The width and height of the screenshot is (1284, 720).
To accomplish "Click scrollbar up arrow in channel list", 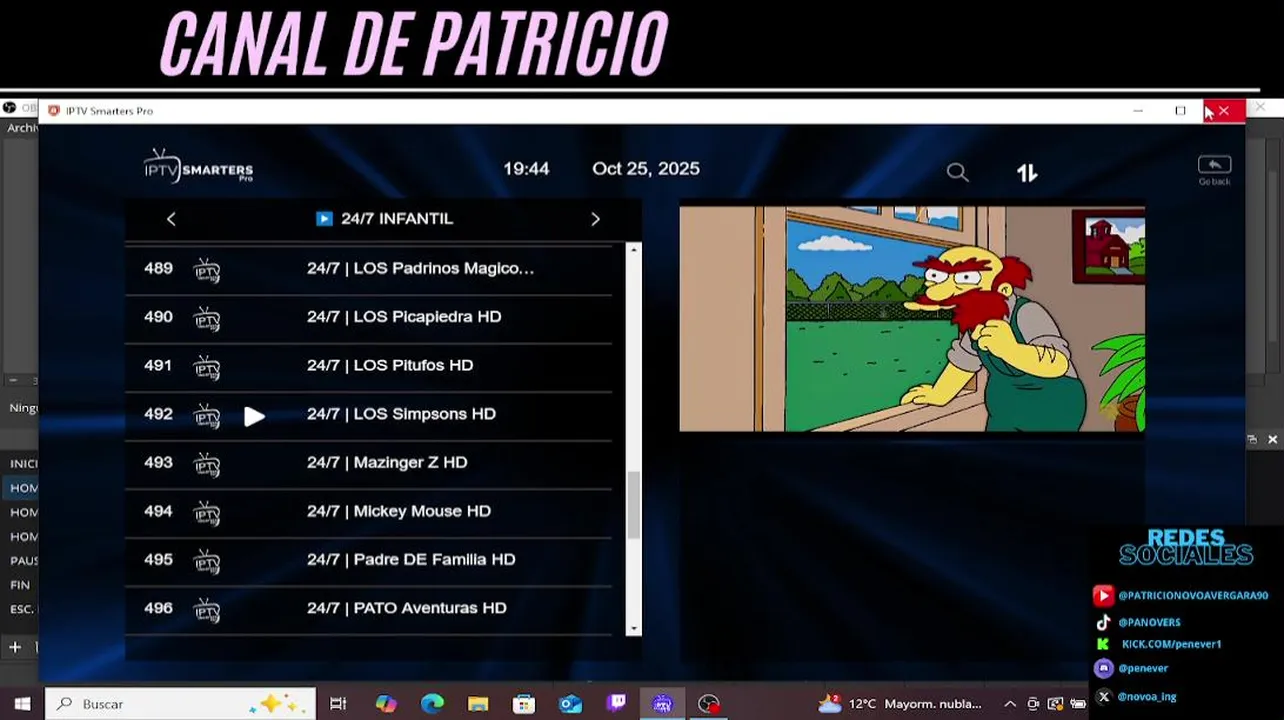I will tap(633, 248).
